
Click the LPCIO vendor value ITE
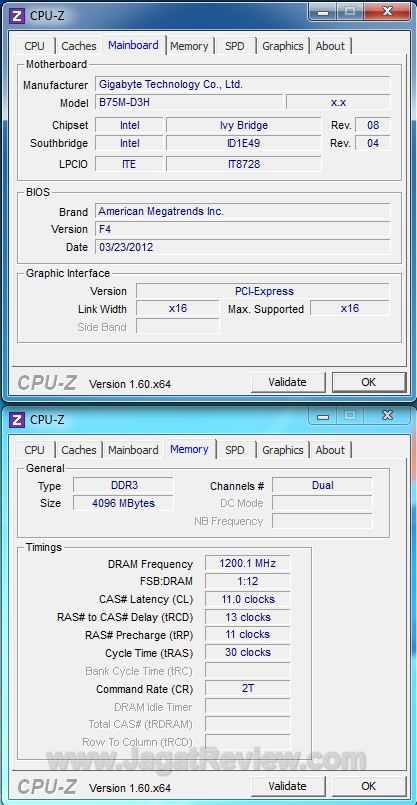pyautogui.click(x=129, y=164)
